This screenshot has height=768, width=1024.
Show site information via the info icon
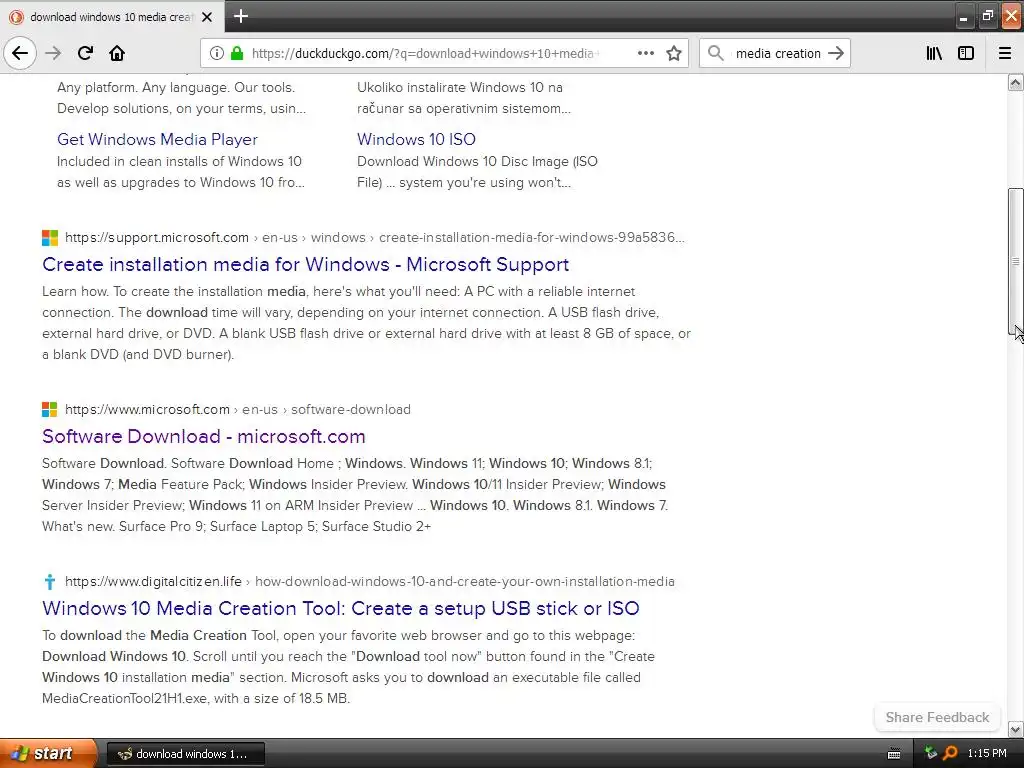216,53
